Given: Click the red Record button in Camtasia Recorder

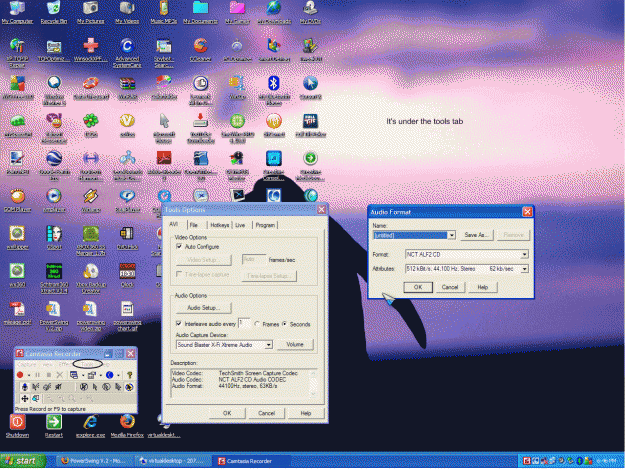Looking at the screenshot, I should pyautogui.click(x=20, y=375).
